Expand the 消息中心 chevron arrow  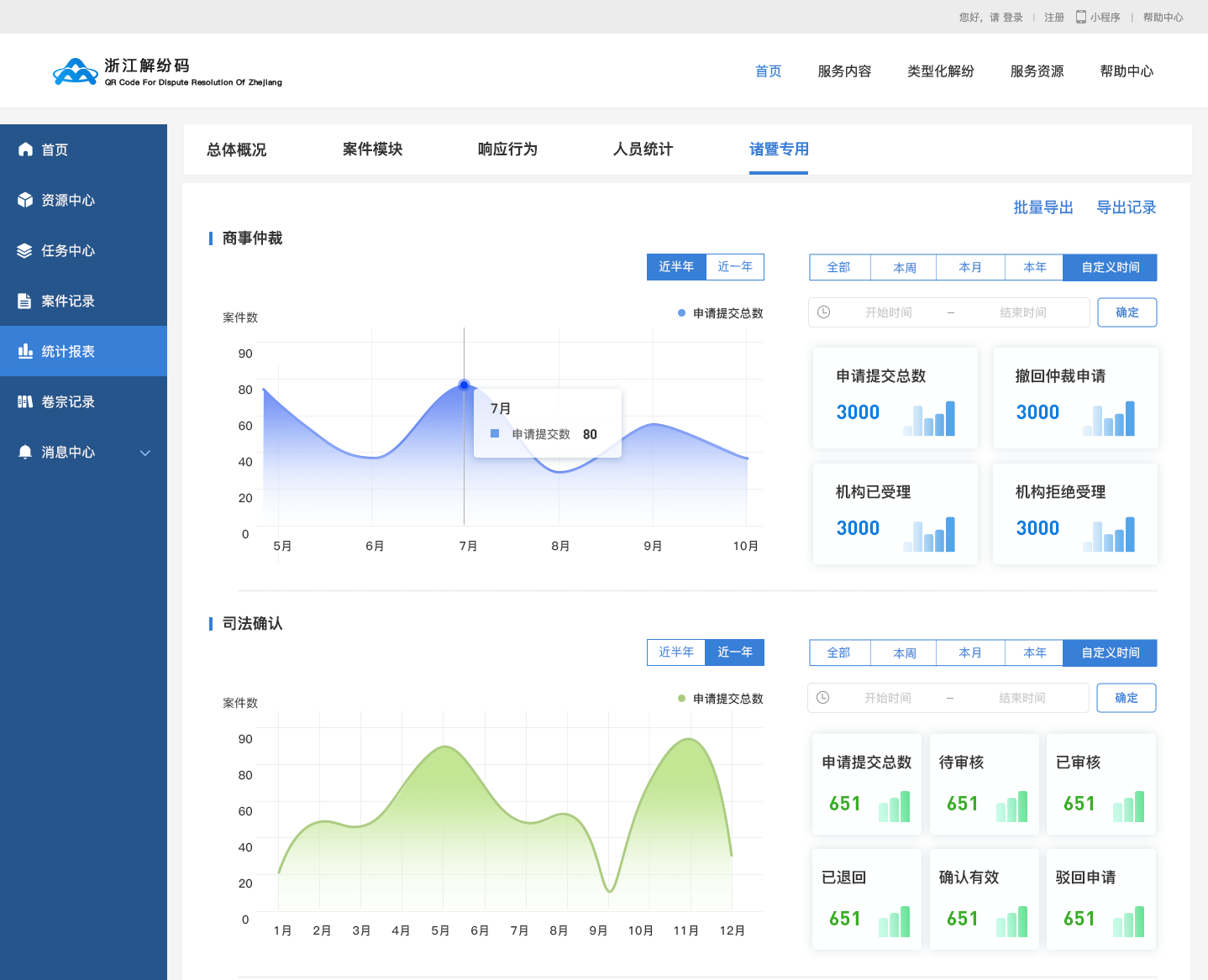(145, 453)
